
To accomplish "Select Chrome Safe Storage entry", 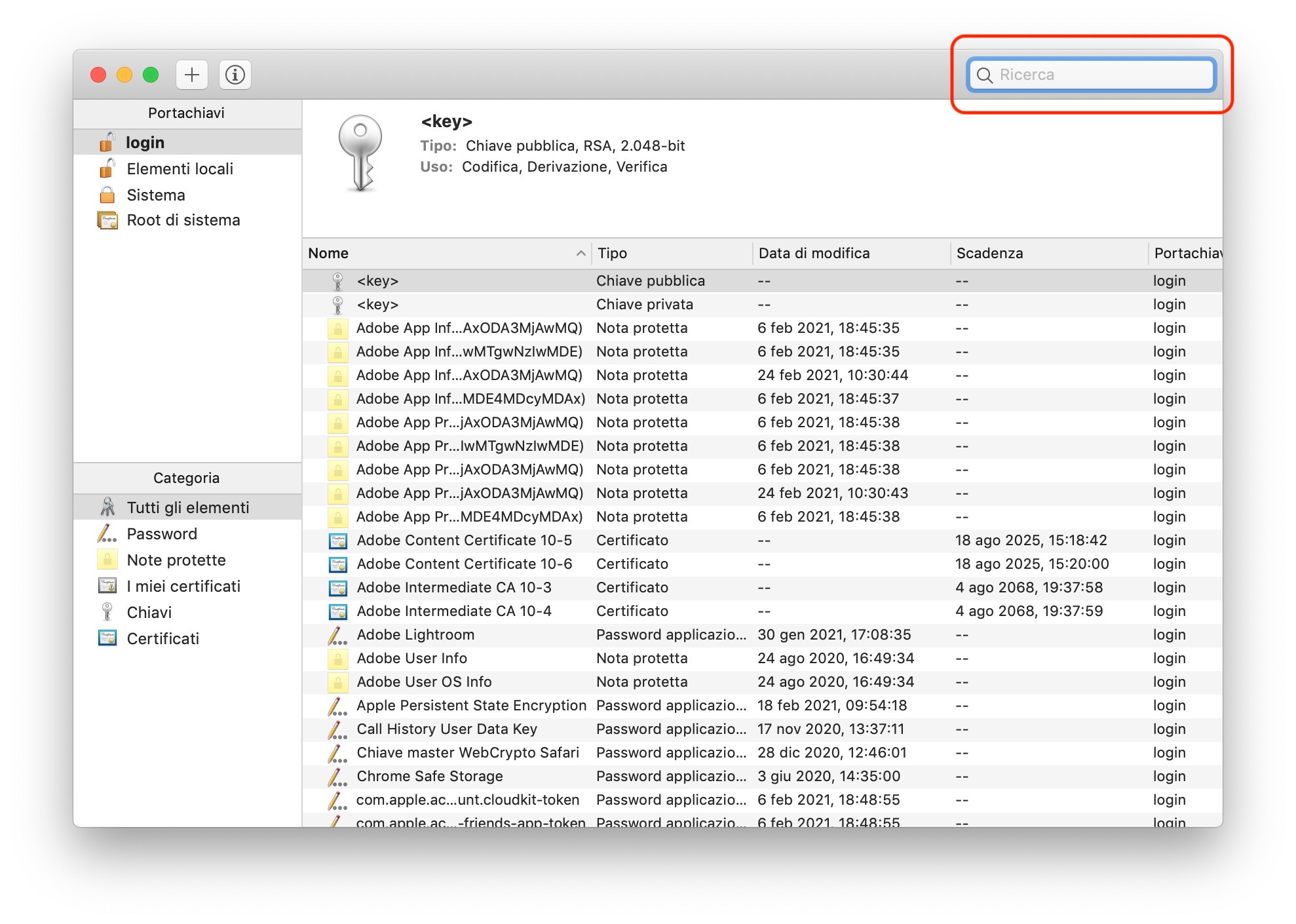I will [x=430, y=776].
